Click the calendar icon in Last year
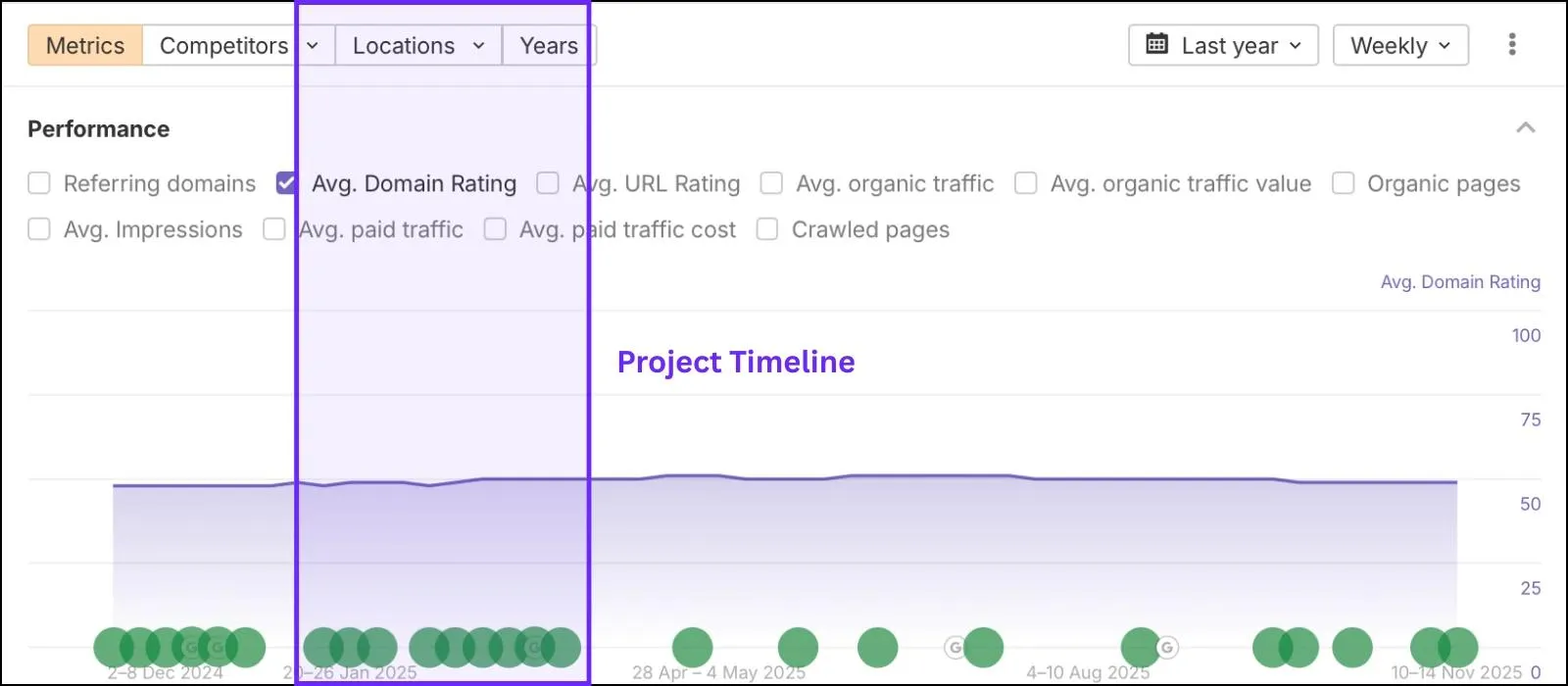 [x=1156, y=44]
